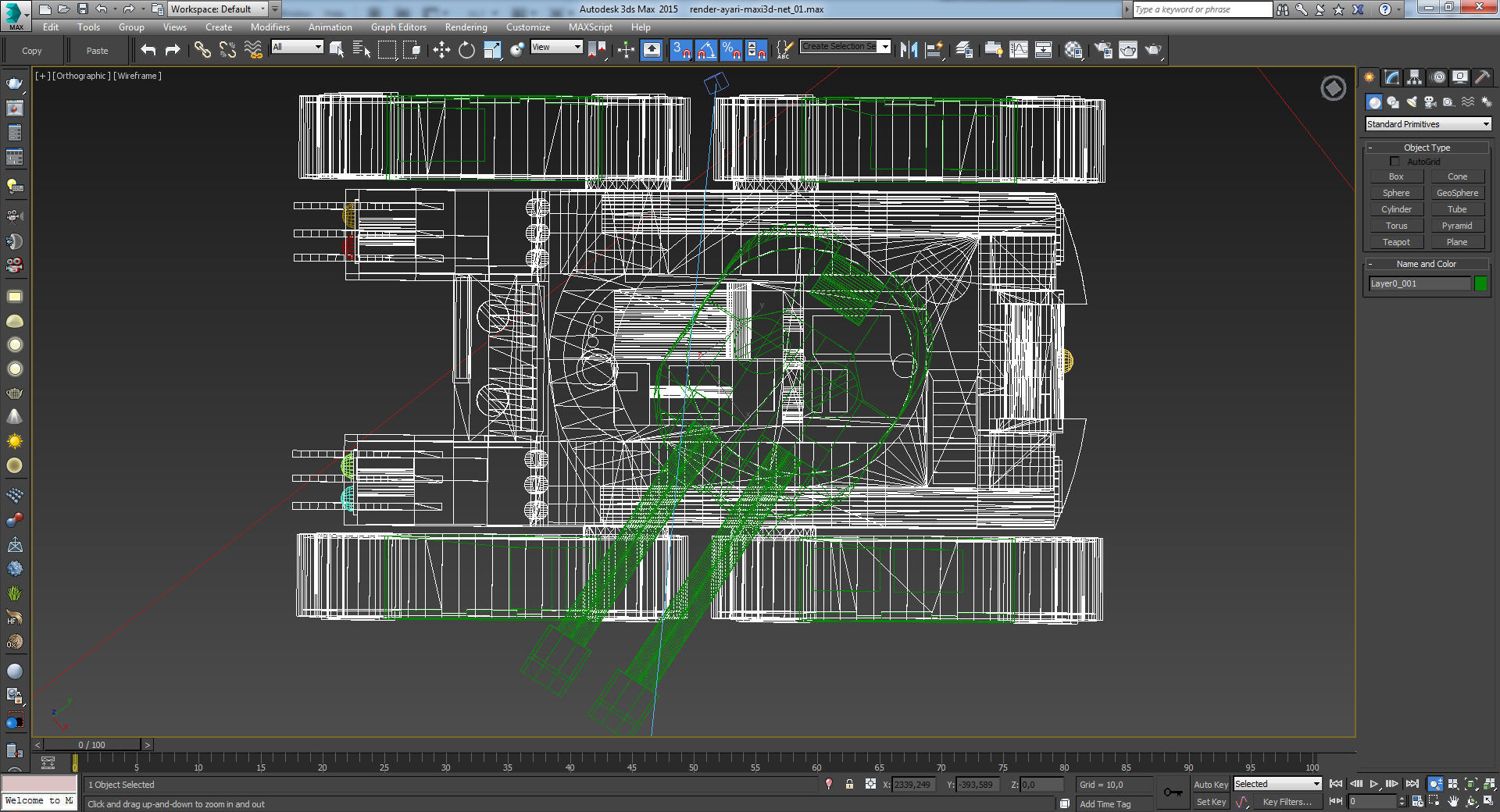Open the Material Editor
The height and width of the screenshot is (812, 1500).
1073,50
